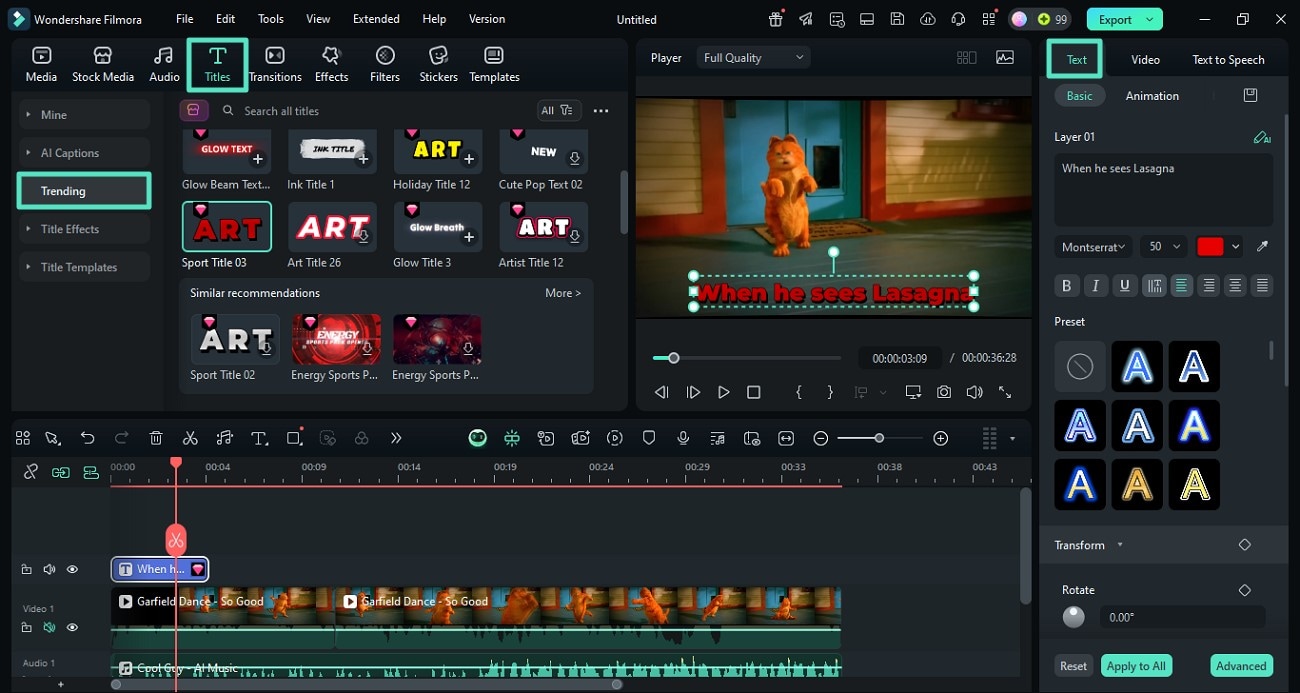Open support via the headset icon
1300x693 pixels.
959,19
